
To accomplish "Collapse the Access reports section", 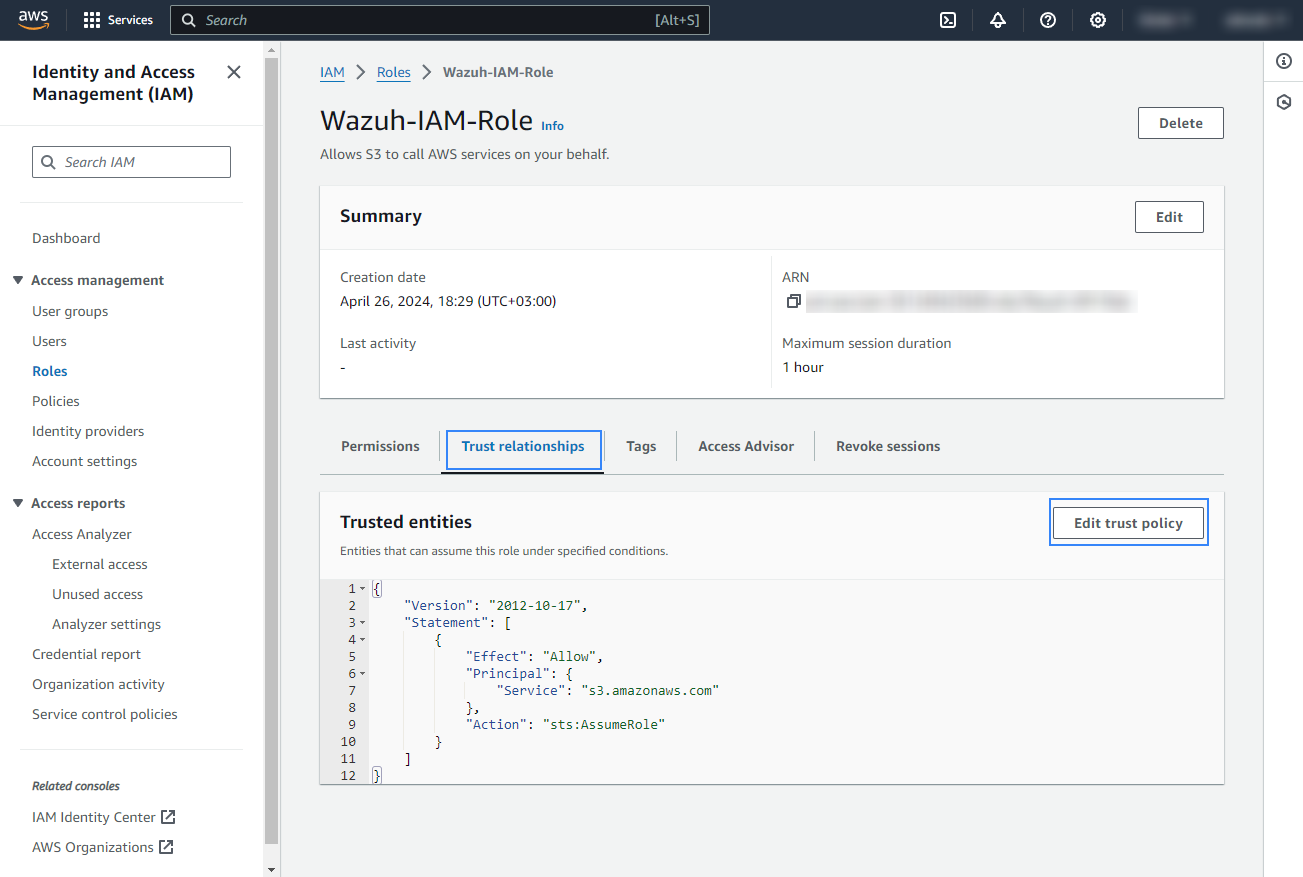I will [18, 503].
